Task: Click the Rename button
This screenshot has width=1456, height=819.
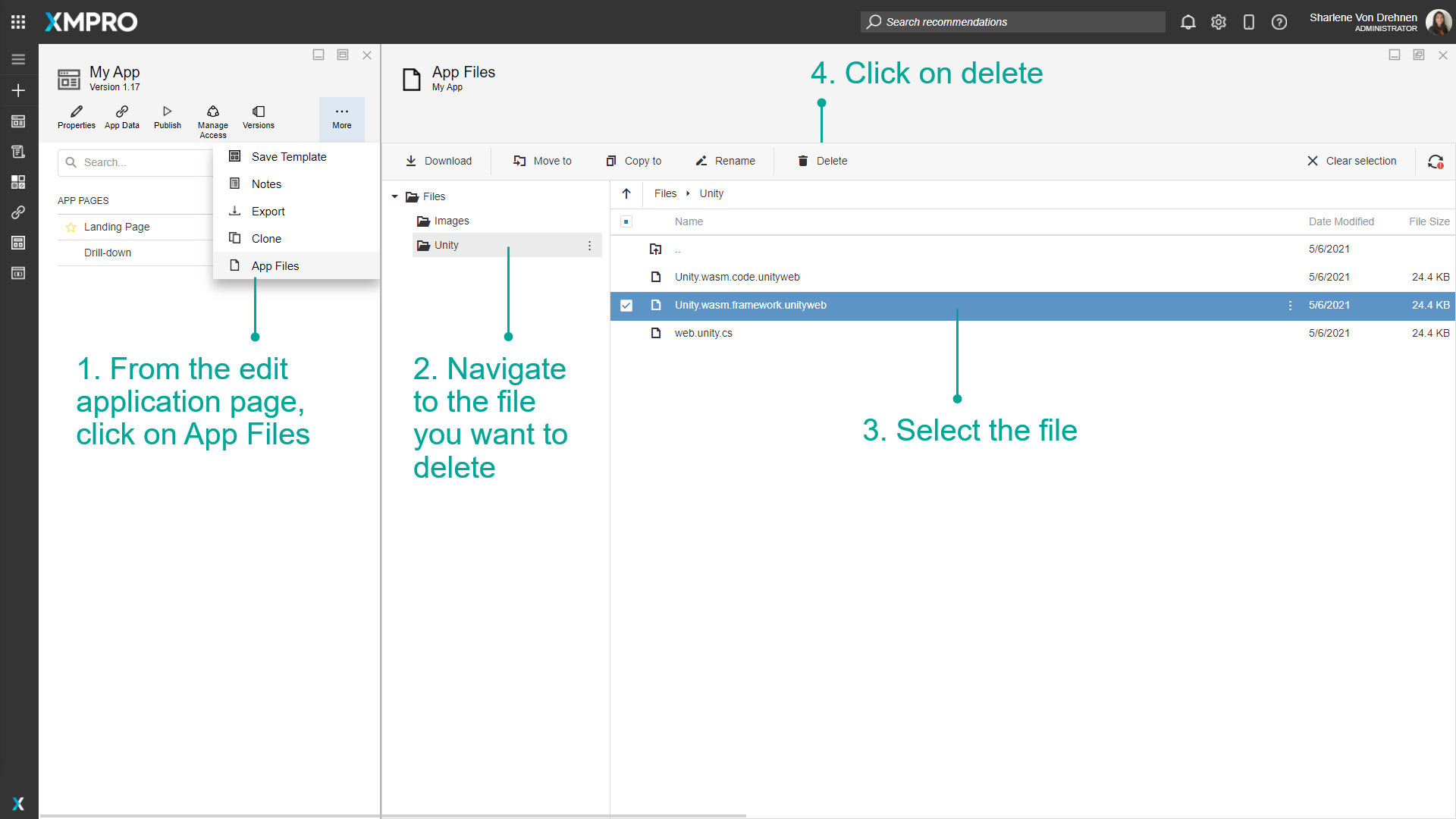Action: (725, 161)
